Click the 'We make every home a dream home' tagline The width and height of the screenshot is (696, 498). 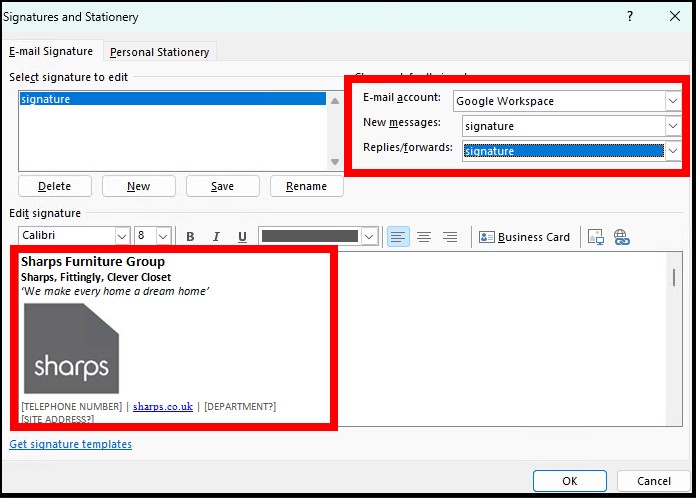coord(115,291)
